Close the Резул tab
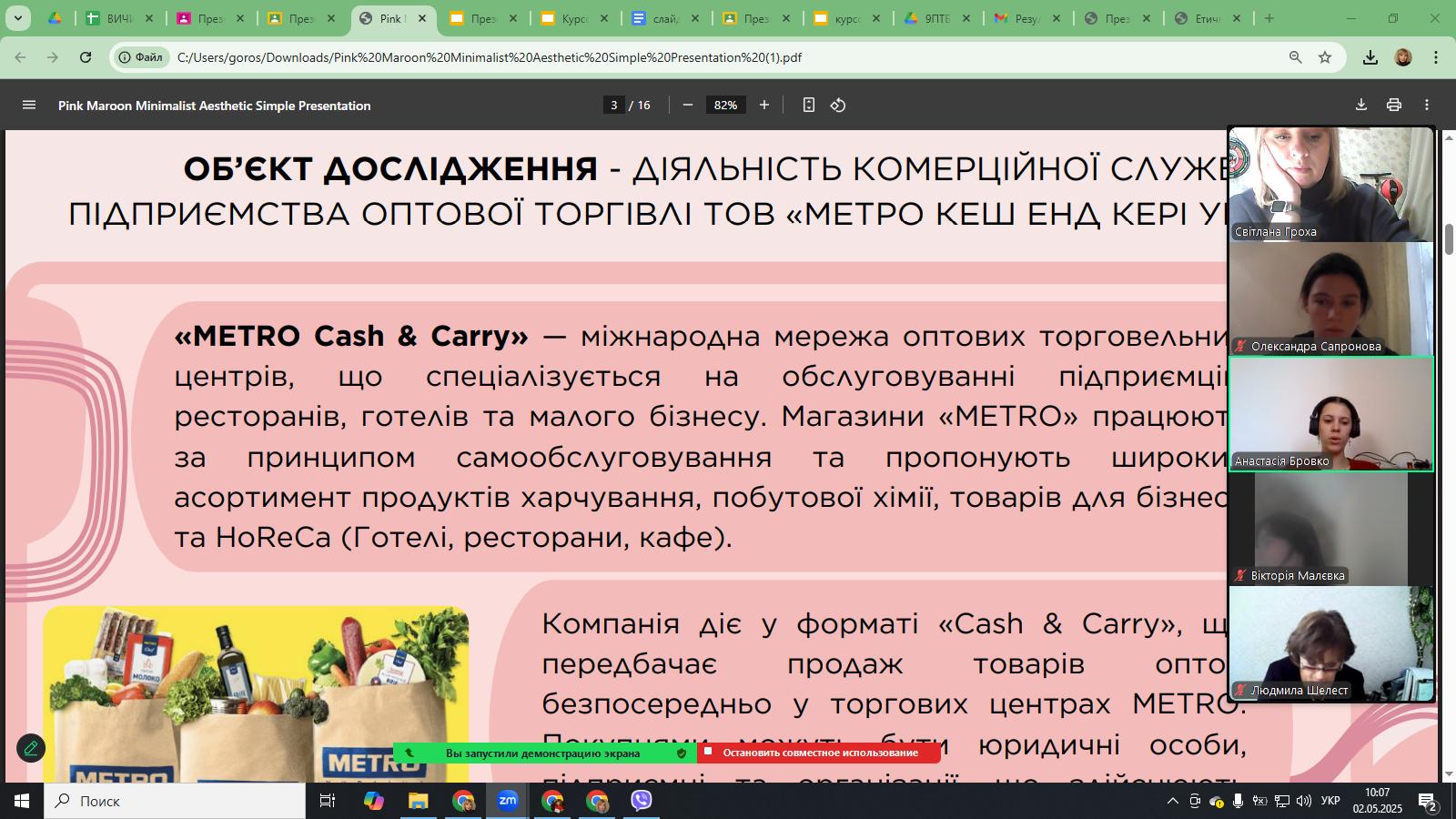 [1057, 18]
